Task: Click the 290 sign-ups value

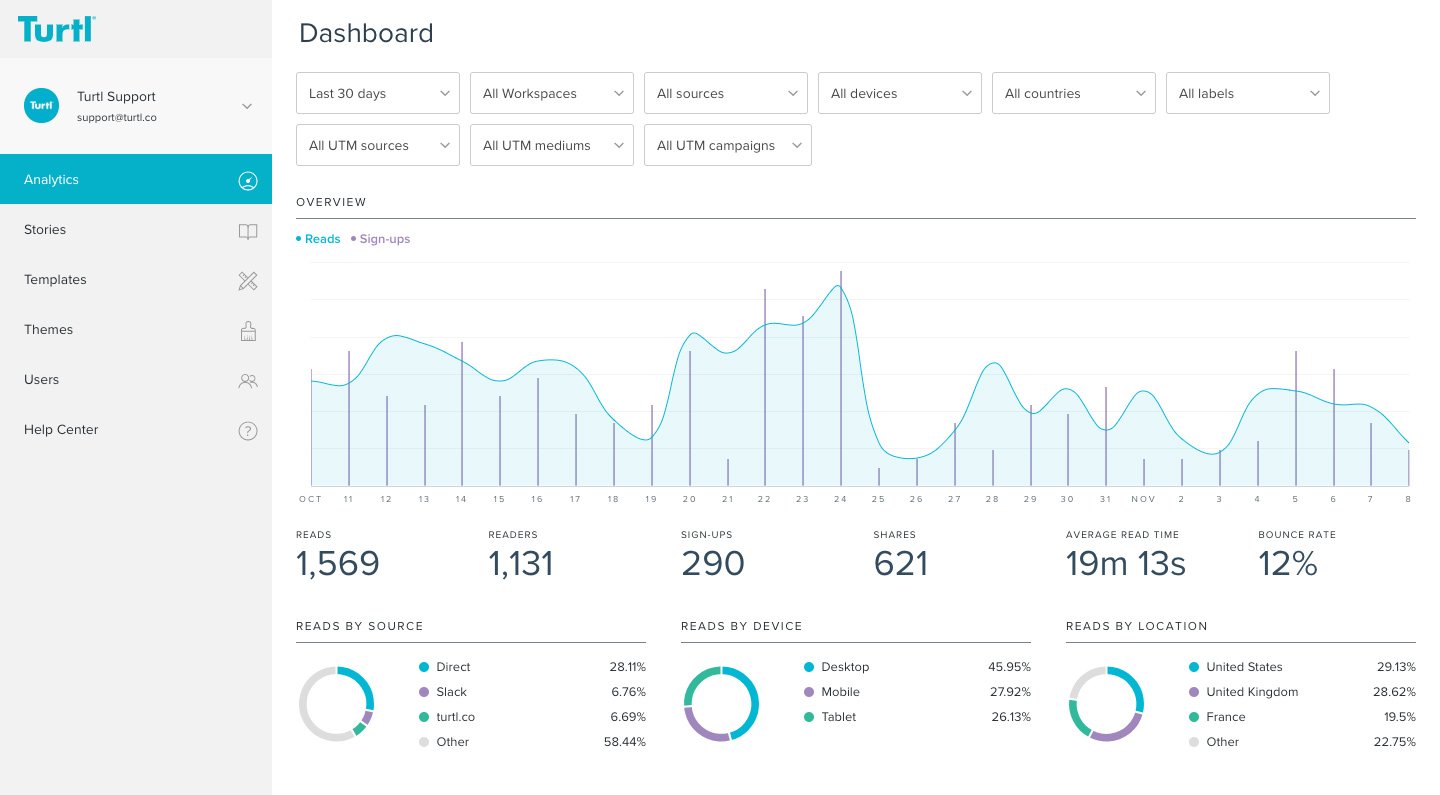Action: (713, 564)
